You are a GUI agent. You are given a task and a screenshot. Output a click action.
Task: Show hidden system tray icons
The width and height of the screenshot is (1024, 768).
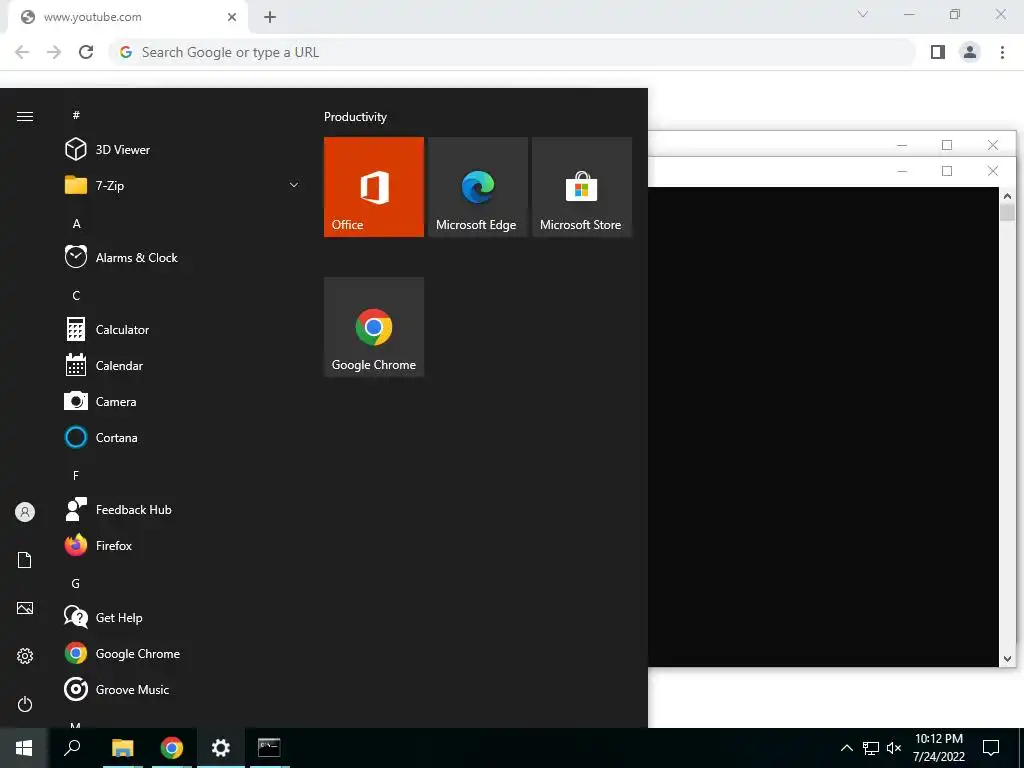[846, 748]
